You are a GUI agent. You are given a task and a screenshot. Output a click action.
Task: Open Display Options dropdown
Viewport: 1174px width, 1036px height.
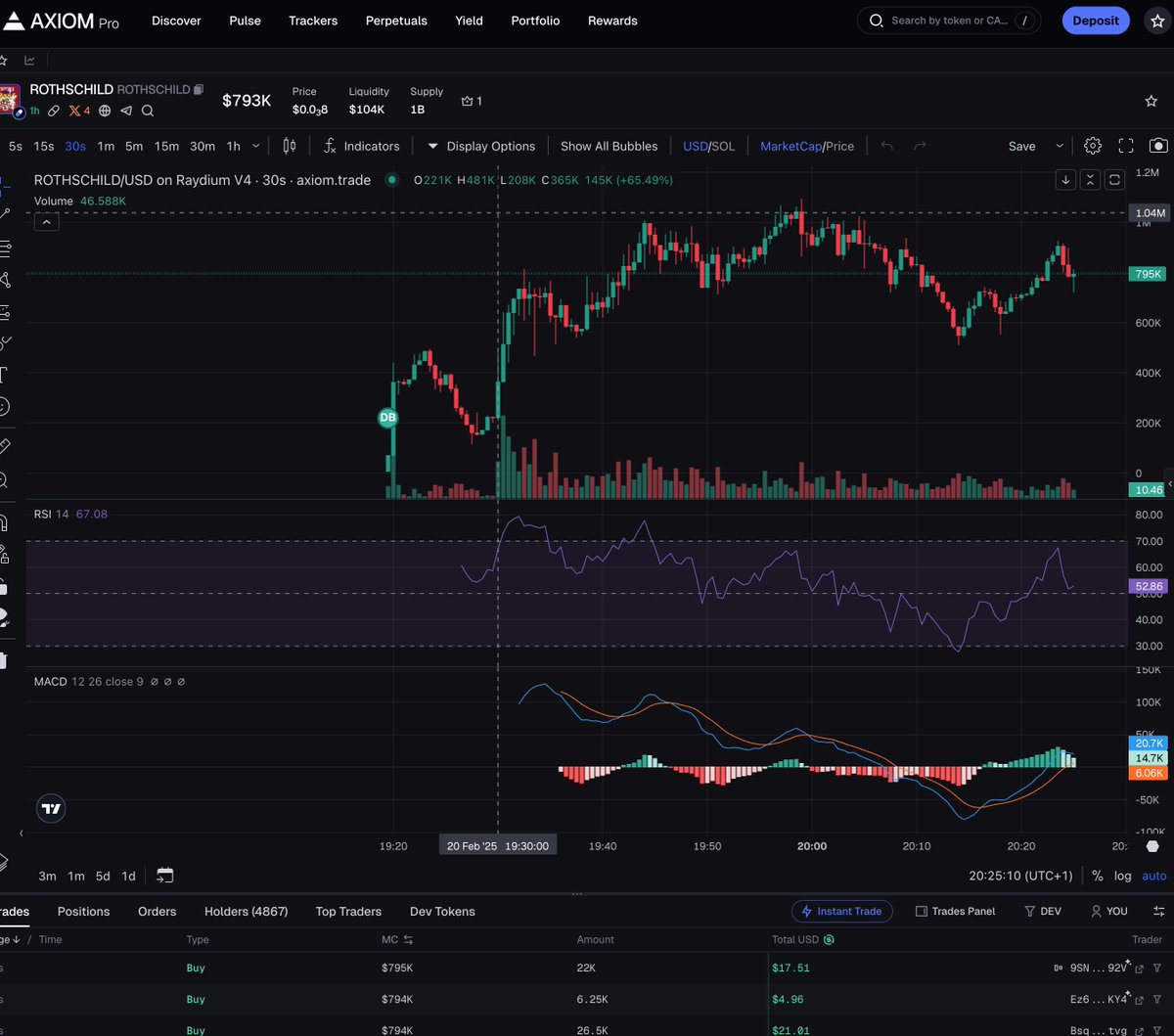coord(481,146)
